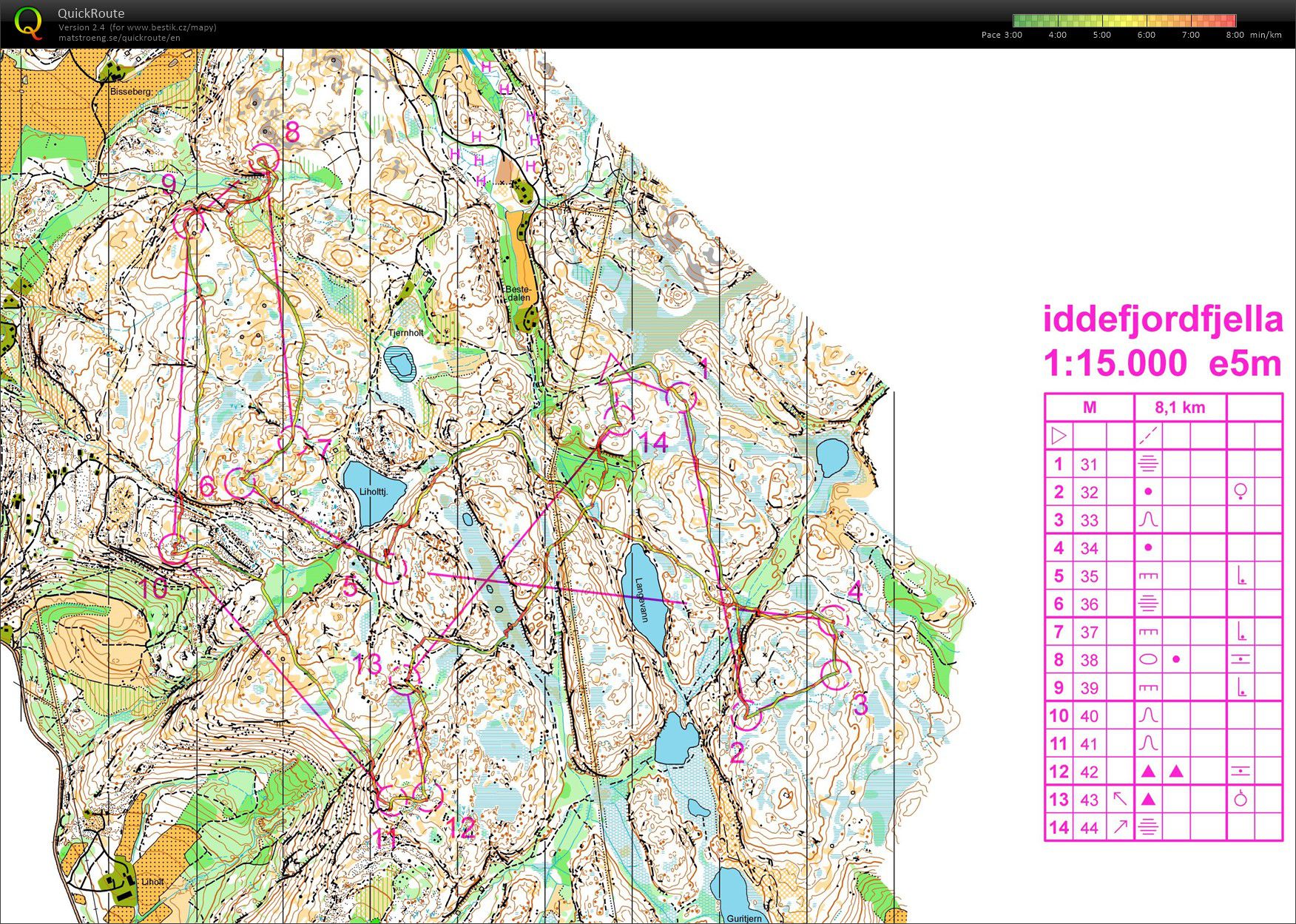Click control circle 9 on the map
The image size is (1296, 924).
[189, 222]
